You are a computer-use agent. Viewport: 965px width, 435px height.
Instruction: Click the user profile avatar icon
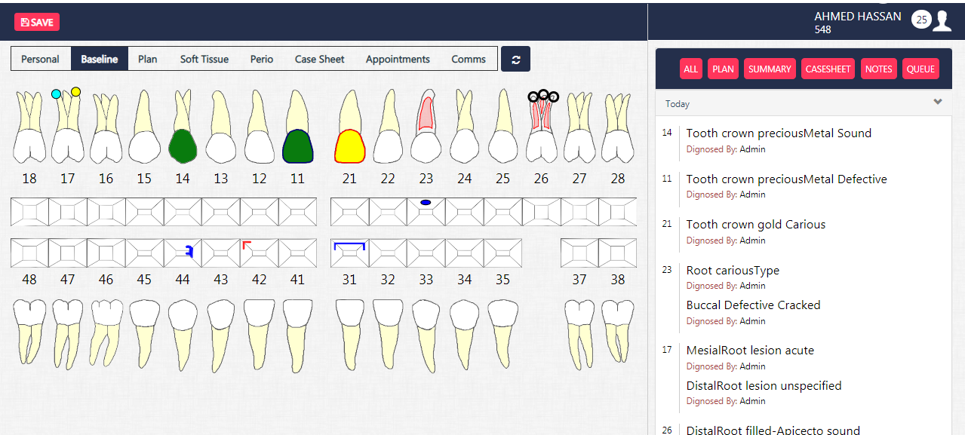(x=945, y=20)
